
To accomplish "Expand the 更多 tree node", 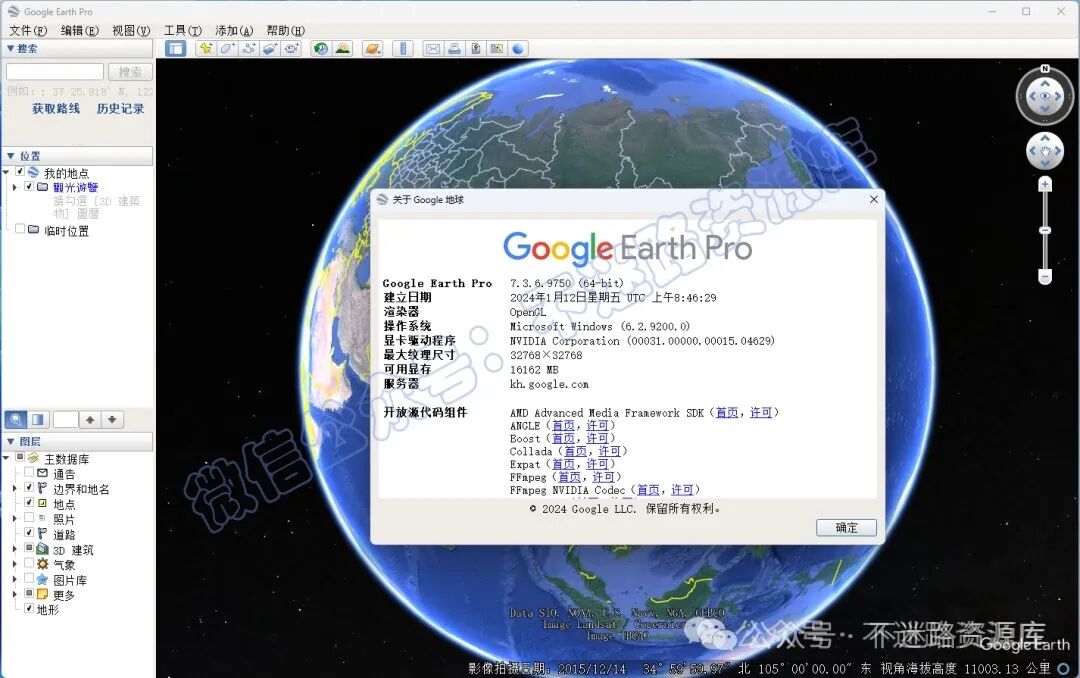I will 14,594.
